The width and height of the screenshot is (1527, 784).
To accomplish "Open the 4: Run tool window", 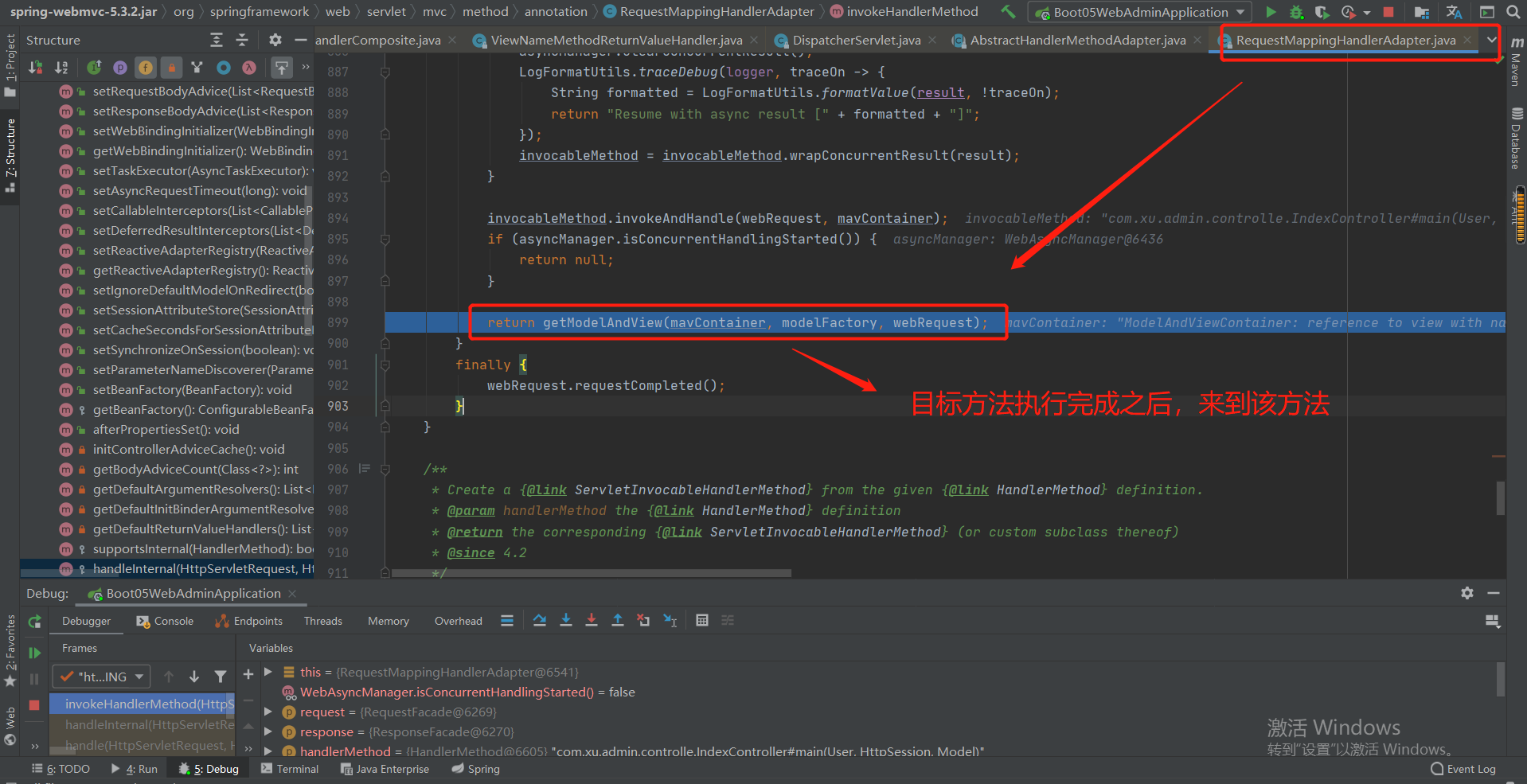I will tap(135, 769).
